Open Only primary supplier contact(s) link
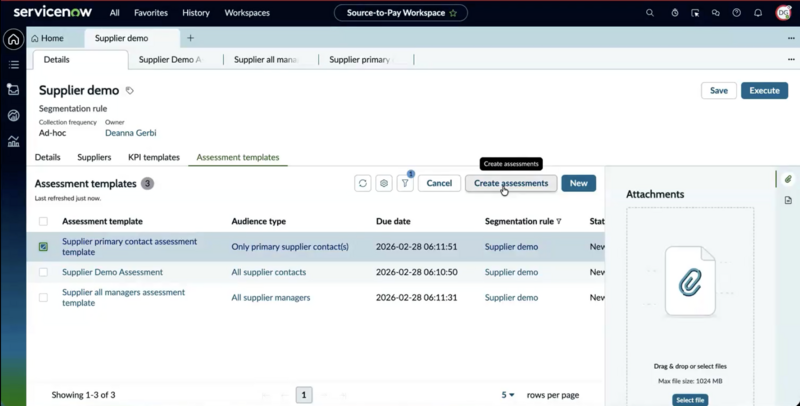Image resolution: width=800 pixels, height=406 pixels. (290, 246)
